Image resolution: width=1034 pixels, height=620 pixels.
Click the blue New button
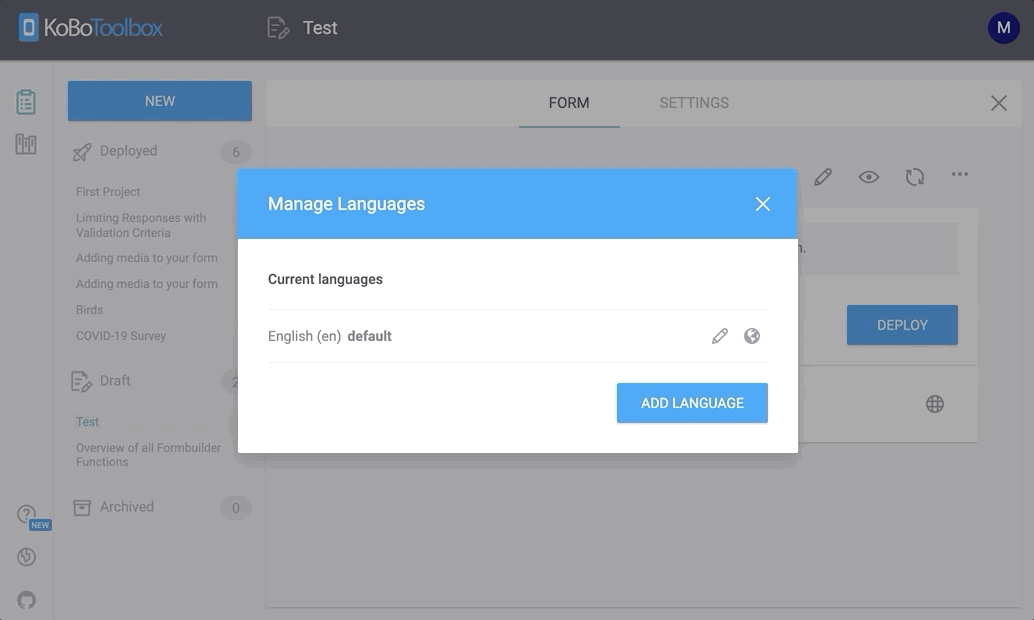point(160,101)
